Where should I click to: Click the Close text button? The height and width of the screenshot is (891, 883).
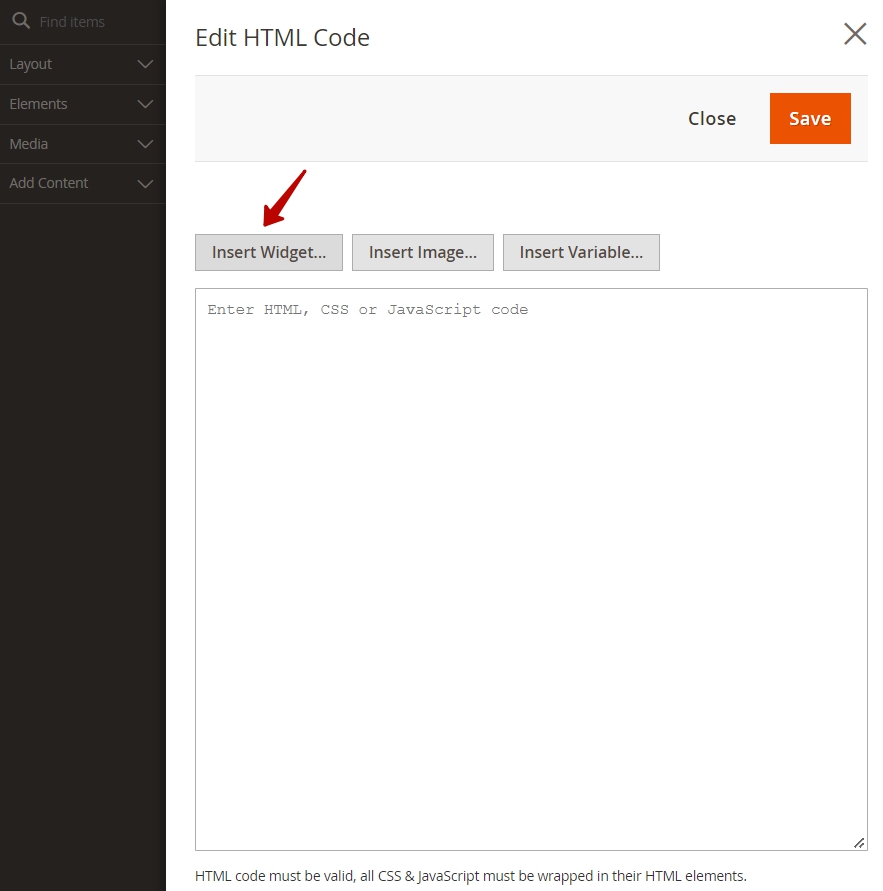click(712, 118)
